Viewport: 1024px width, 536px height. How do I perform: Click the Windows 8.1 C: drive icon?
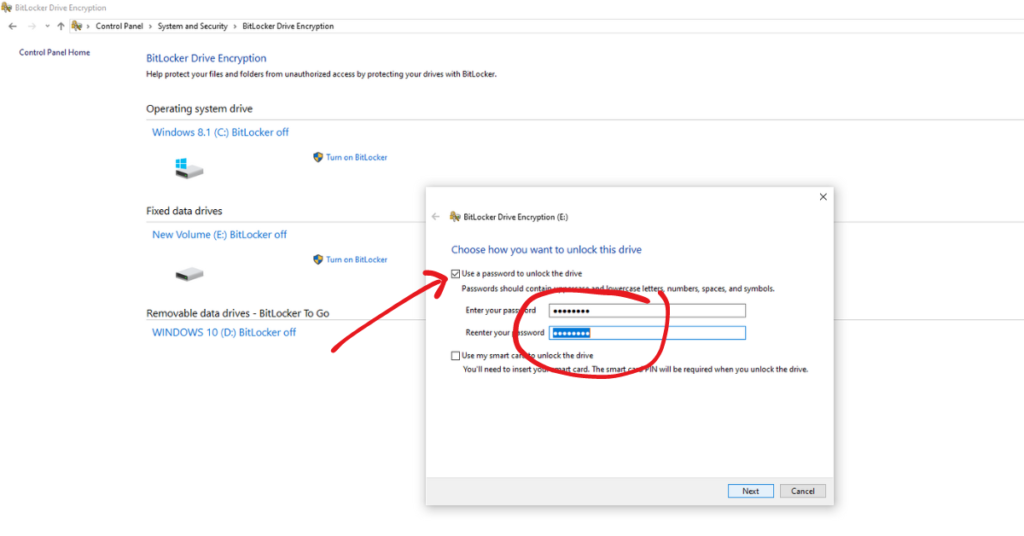click(189, 168)
